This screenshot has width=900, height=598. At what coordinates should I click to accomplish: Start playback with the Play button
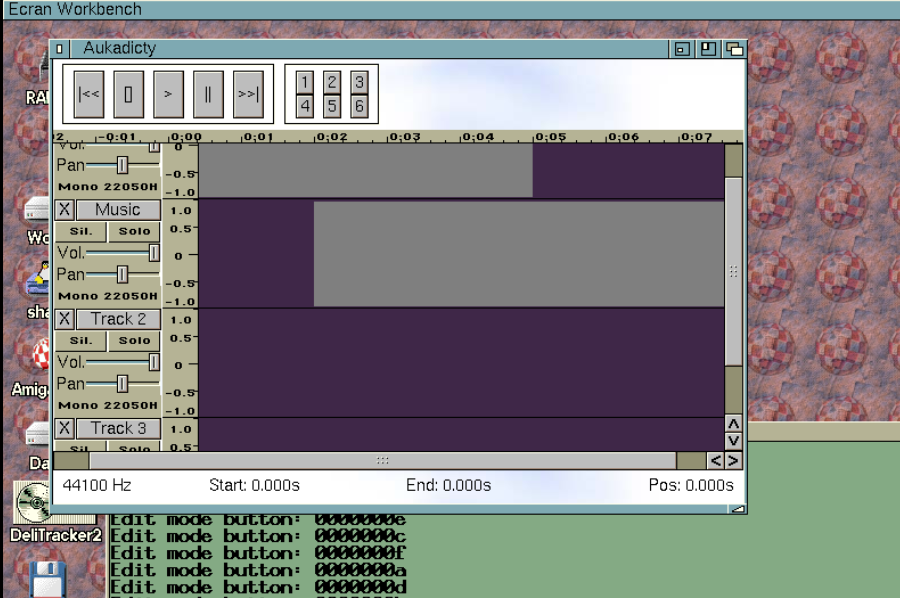(x=168, y=94)
